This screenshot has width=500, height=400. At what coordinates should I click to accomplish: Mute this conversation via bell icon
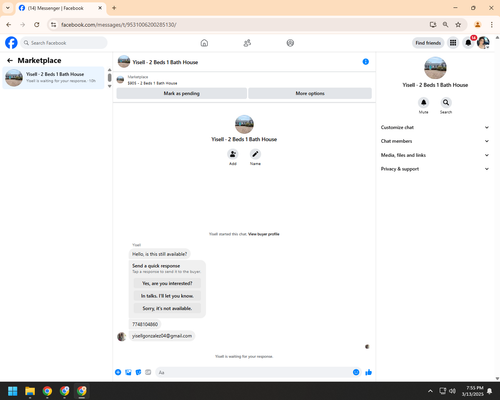pyautogui.click(x=424, y=102)
